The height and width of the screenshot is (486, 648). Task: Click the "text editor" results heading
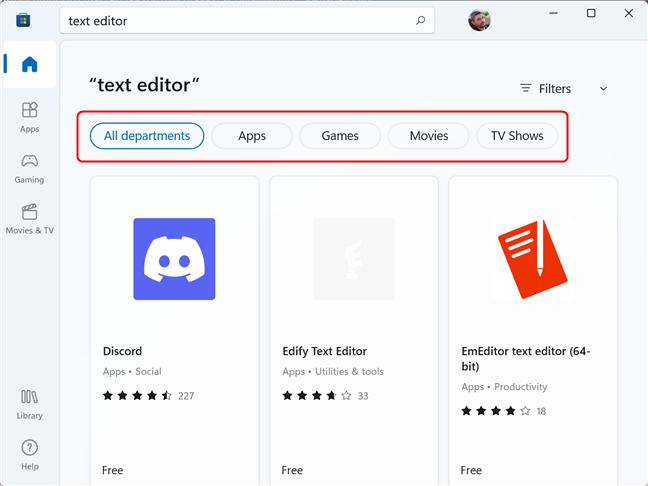(x=144, y=85)
